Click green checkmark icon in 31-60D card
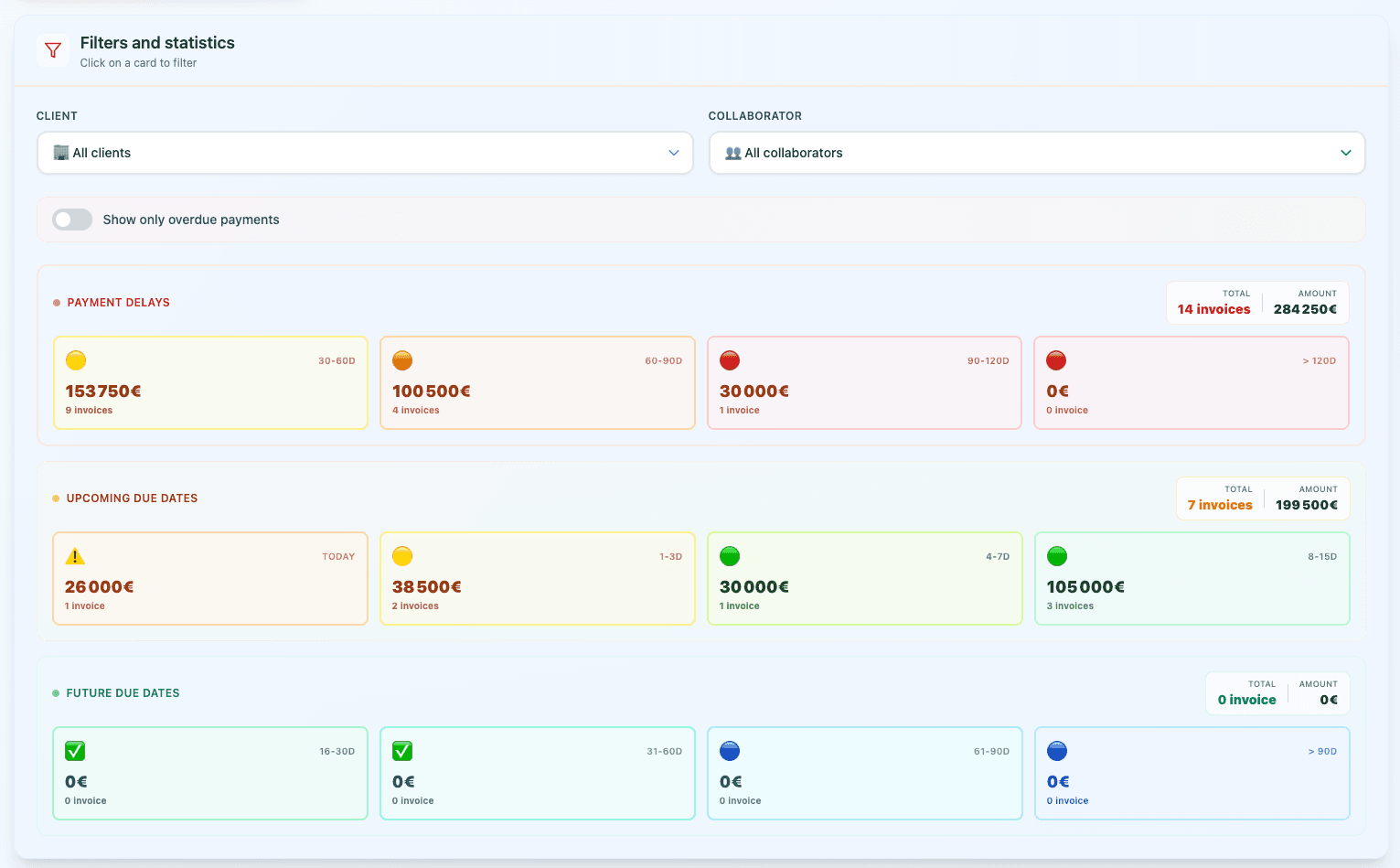The height and width of the screenshot is (868, 1400). (x=402, y=751)
